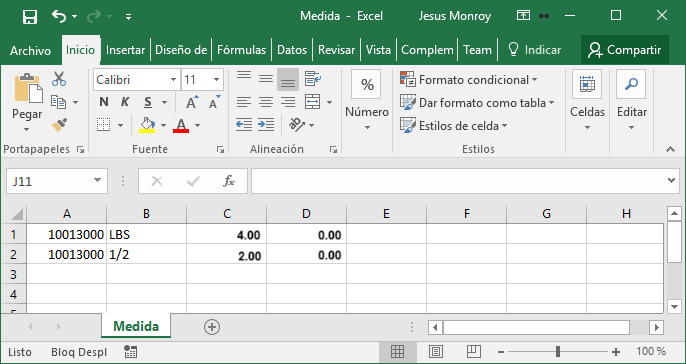The width and height of the screenshot is (686, 364).
Task: Open Ribbon display options icon
Action: (523, 16)
